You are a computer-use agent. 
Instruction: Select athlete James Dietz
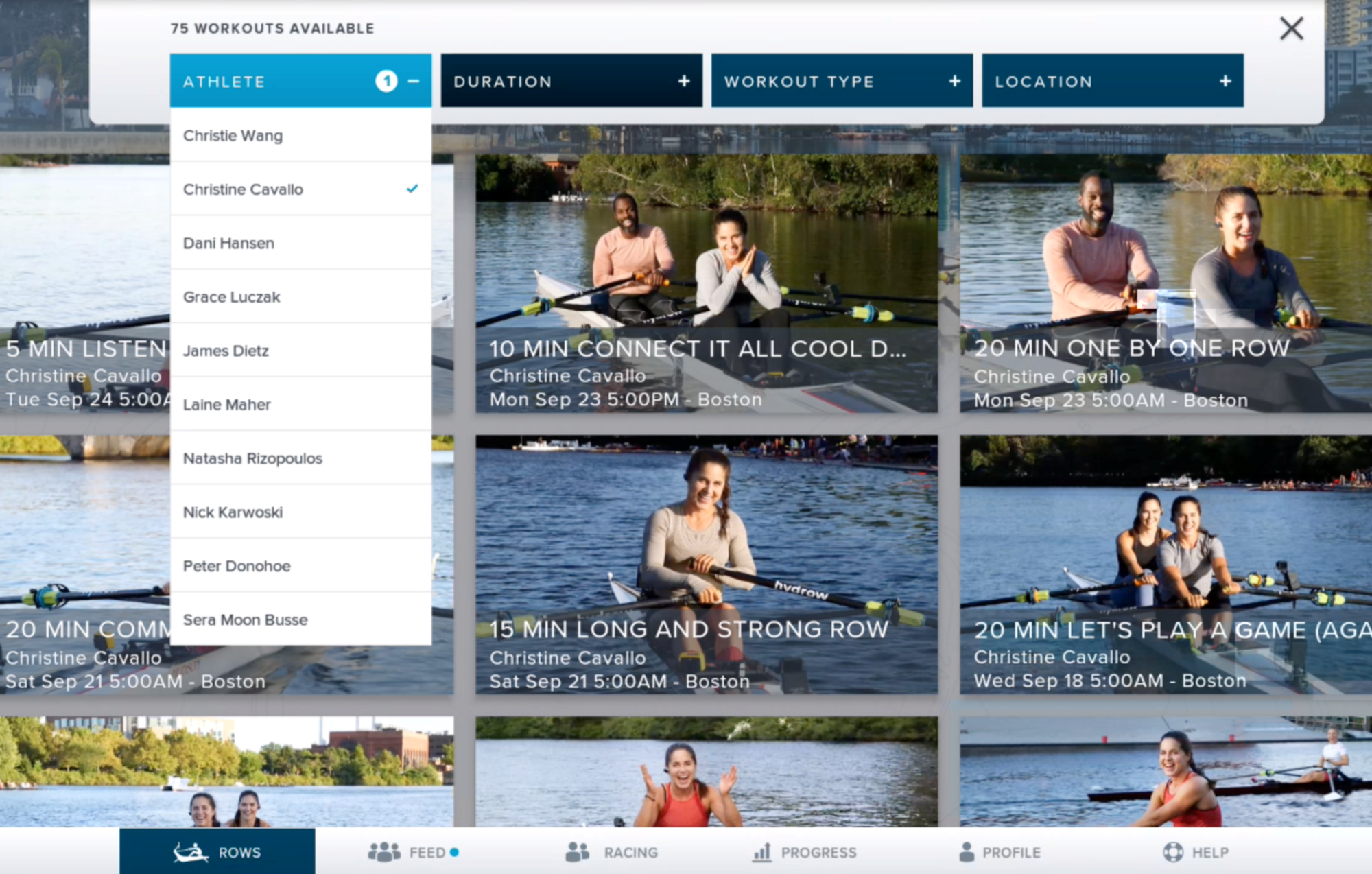(300, 351)
